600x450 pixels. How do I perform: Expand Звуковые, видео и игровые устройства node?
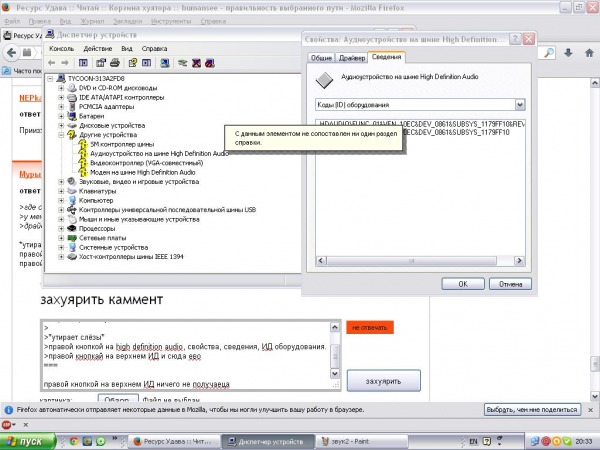(61, 182)
